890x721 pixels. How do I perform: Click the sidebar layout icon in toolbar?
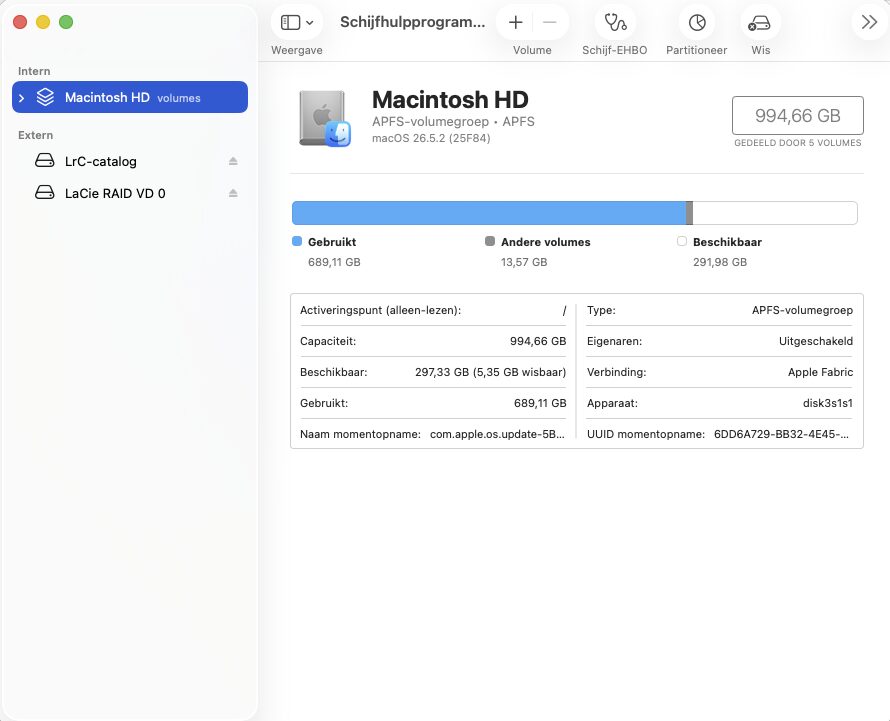tap(291, 23)
